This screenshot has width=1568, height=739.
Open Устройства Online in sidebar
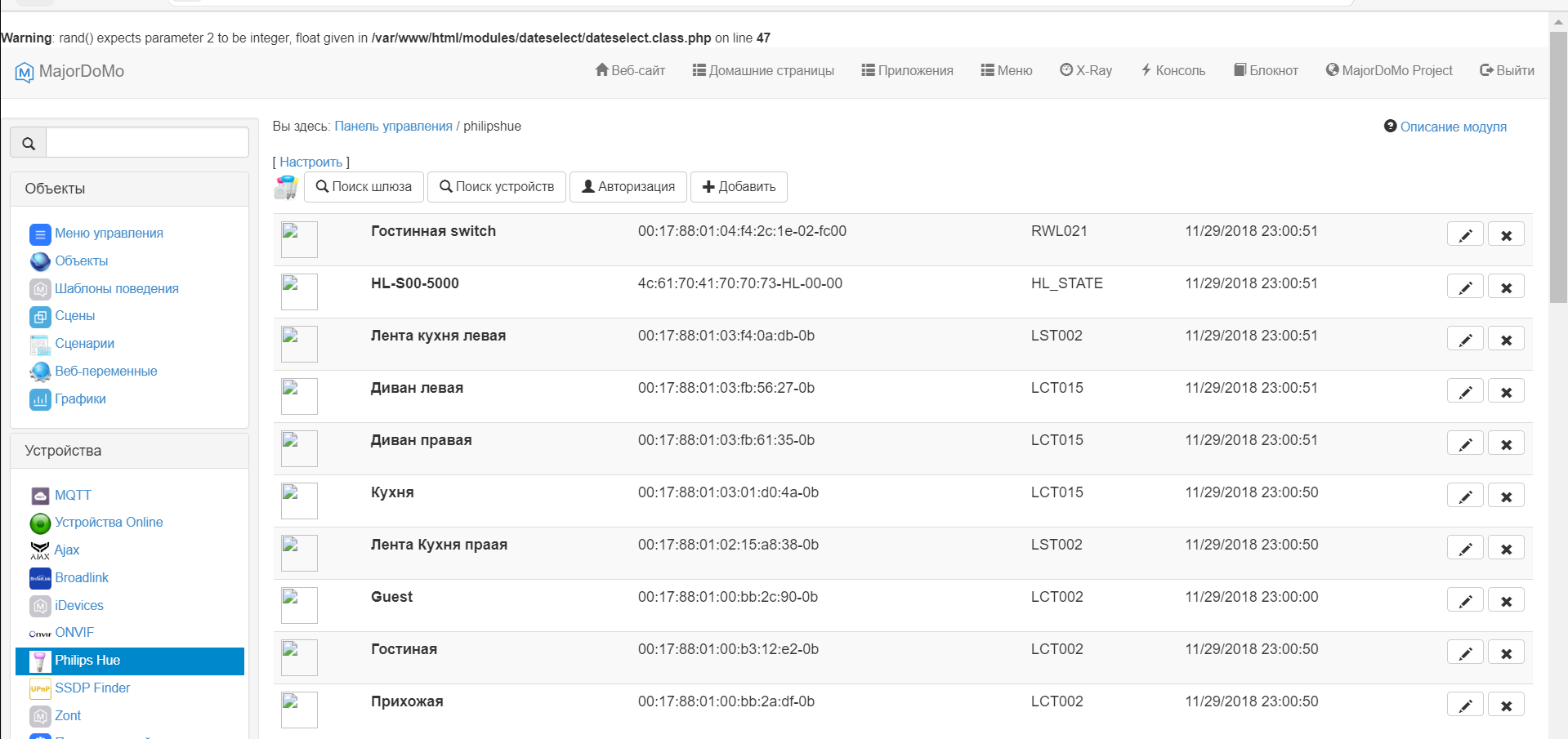pyautogui.click(x=109, y=523)
